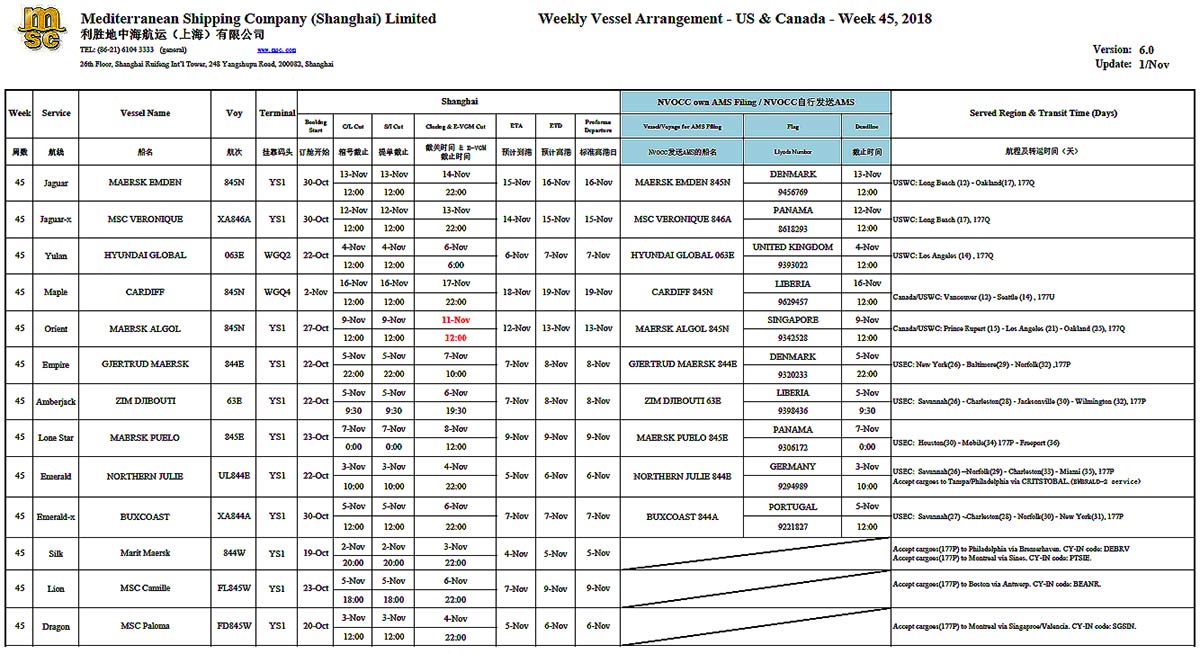
Task: Click NORTHERN JULIE 844E in the AMS column
Action: pyautogui.click(x=683, y=476)
